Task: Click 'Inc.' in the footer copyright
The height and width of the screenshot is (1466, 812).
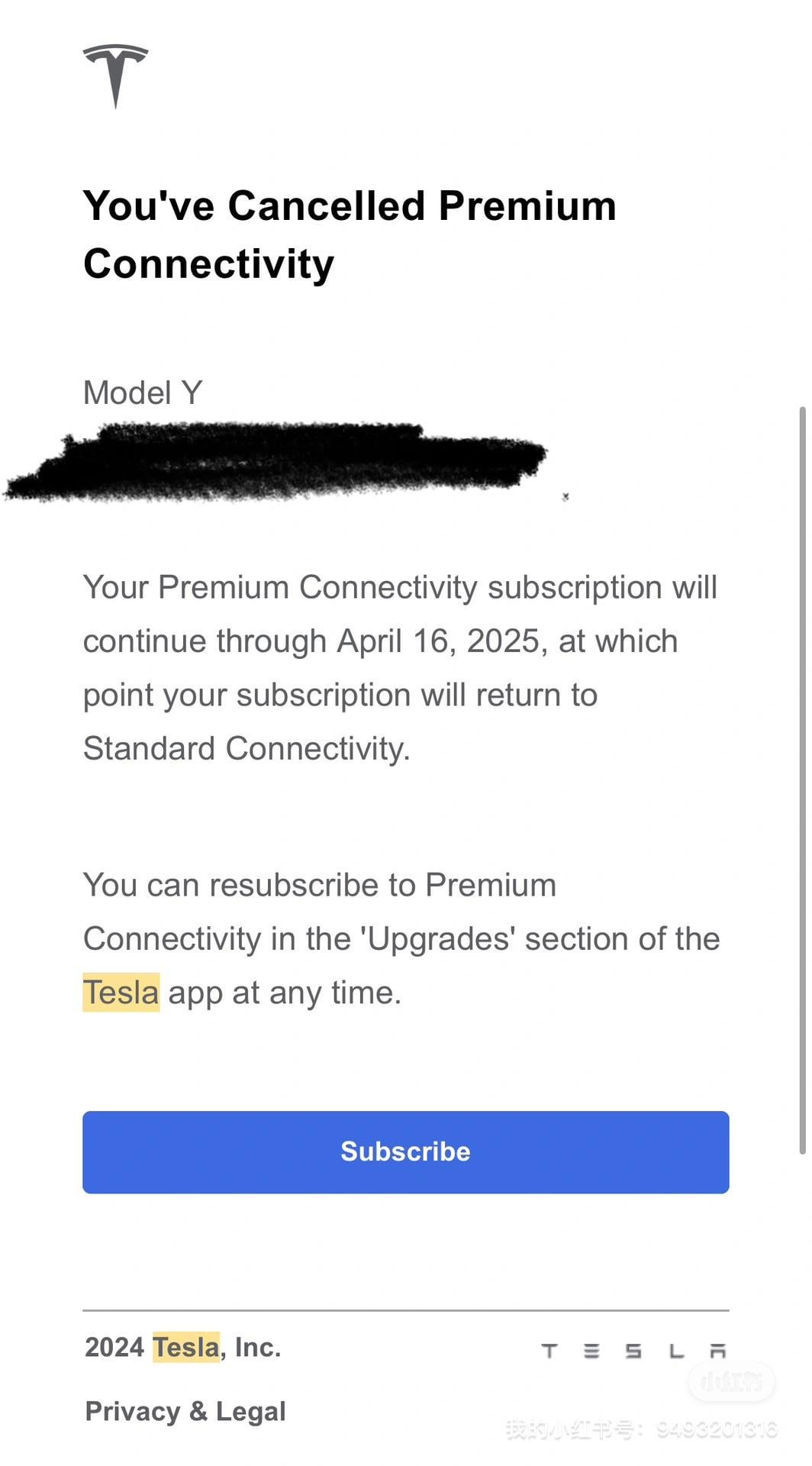Action: [258, 1348]
